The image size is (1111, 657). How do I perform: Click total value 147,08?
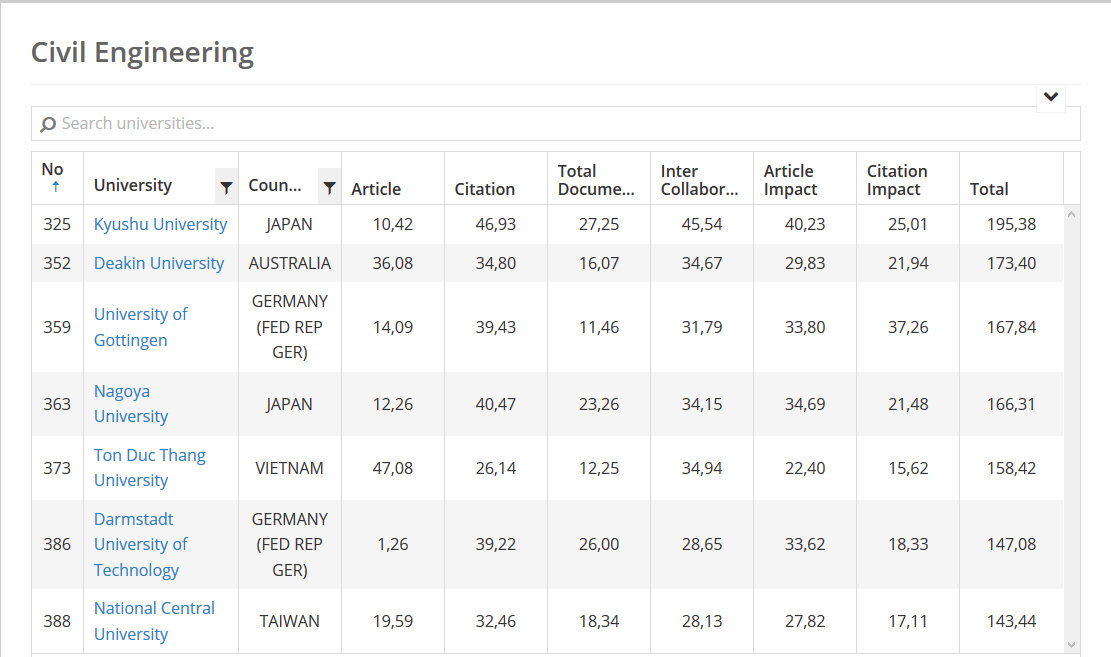tap(1011, 544)
